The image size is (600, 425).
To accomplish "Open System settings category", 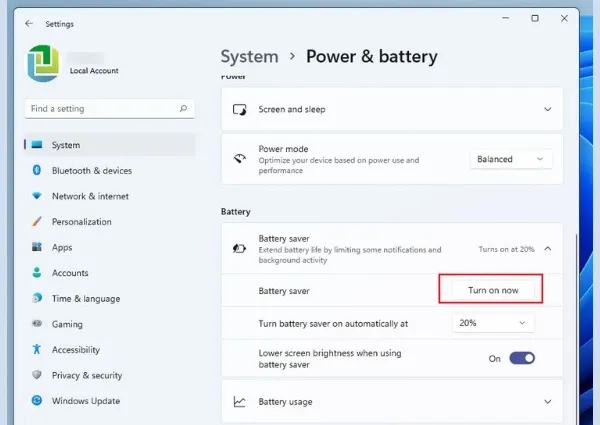I will click(x=110, y=145).
